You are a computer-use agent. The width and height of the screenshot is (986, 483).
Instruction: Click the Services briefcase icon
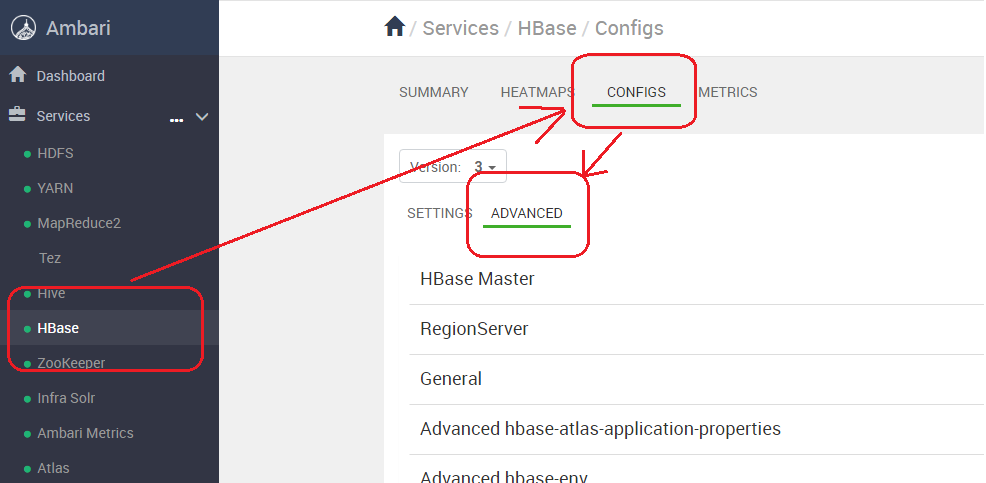pyautogui.click(x=17, y=115)
